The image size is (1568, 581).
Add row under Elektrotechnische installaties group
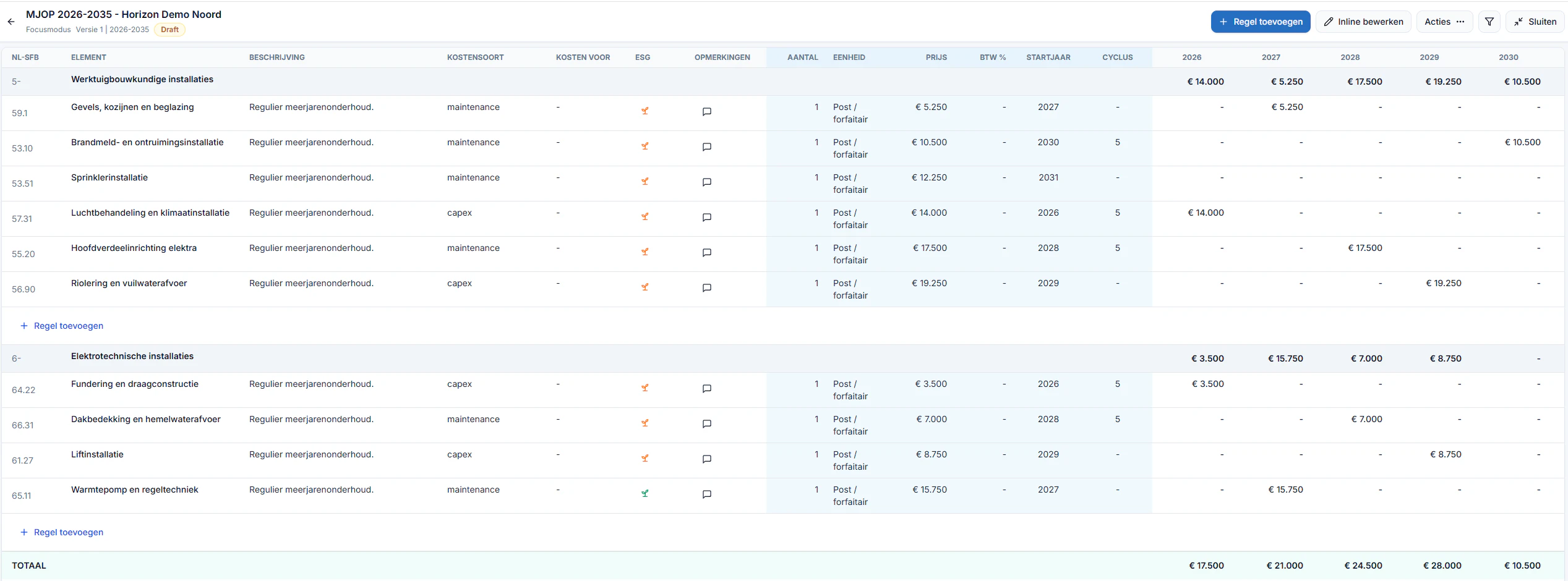(x=62, y=532)
